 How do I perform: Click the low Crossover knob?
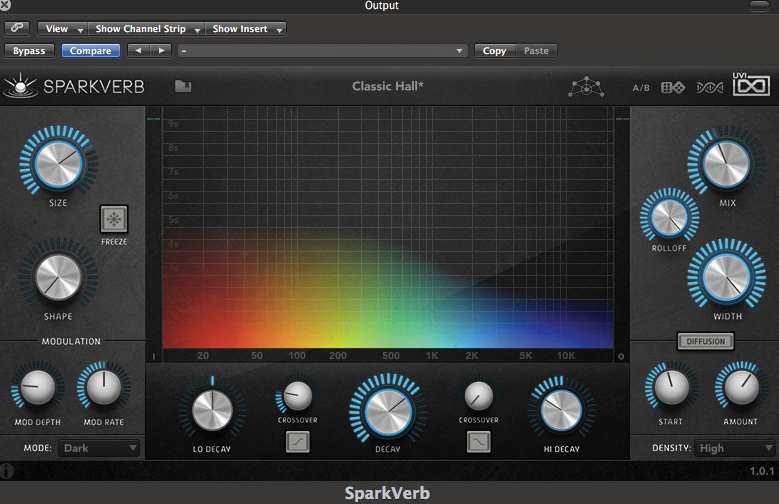click(298, 396)
